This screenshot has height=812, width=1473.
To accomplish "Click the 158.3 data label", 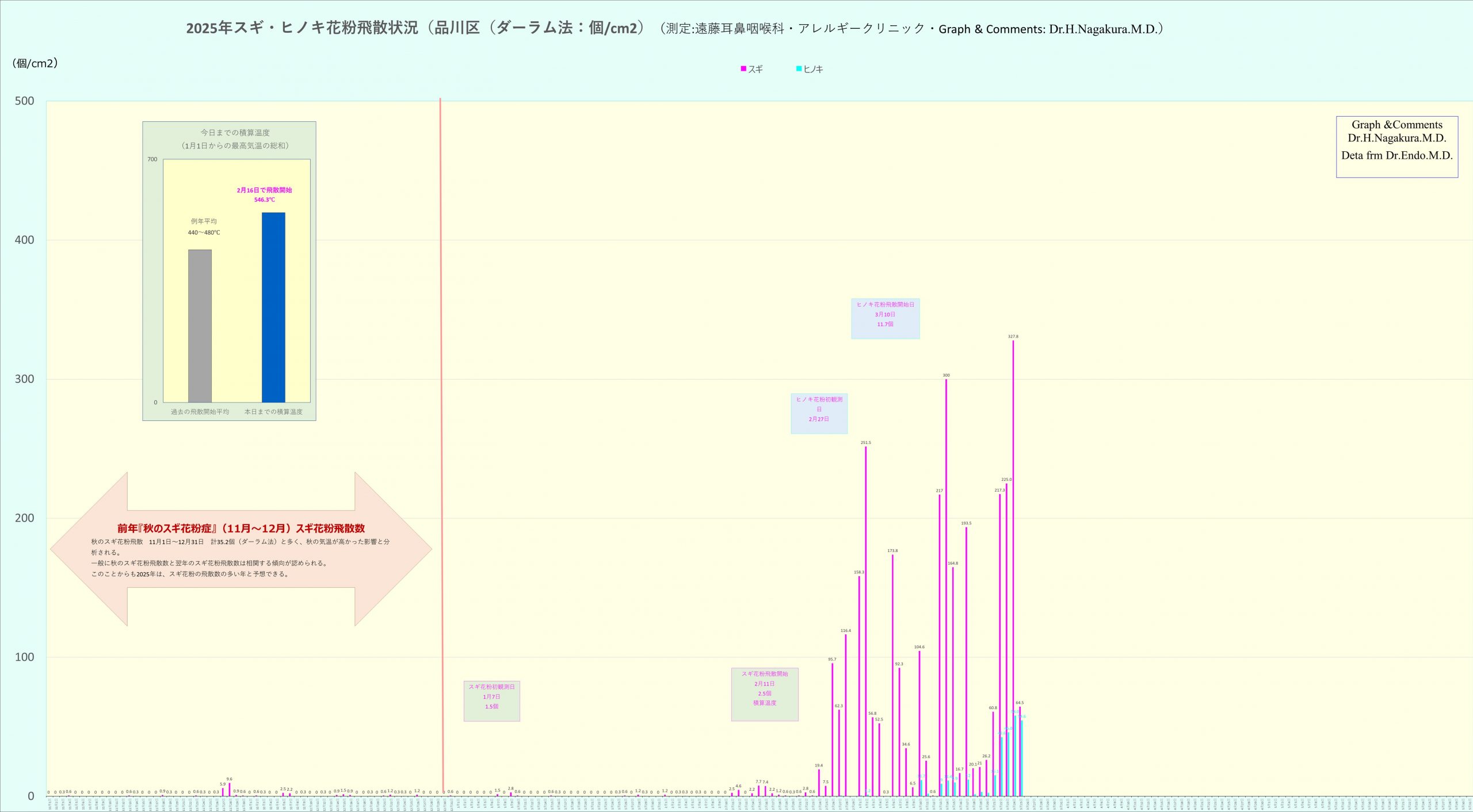I will click(x=859, y=572).
